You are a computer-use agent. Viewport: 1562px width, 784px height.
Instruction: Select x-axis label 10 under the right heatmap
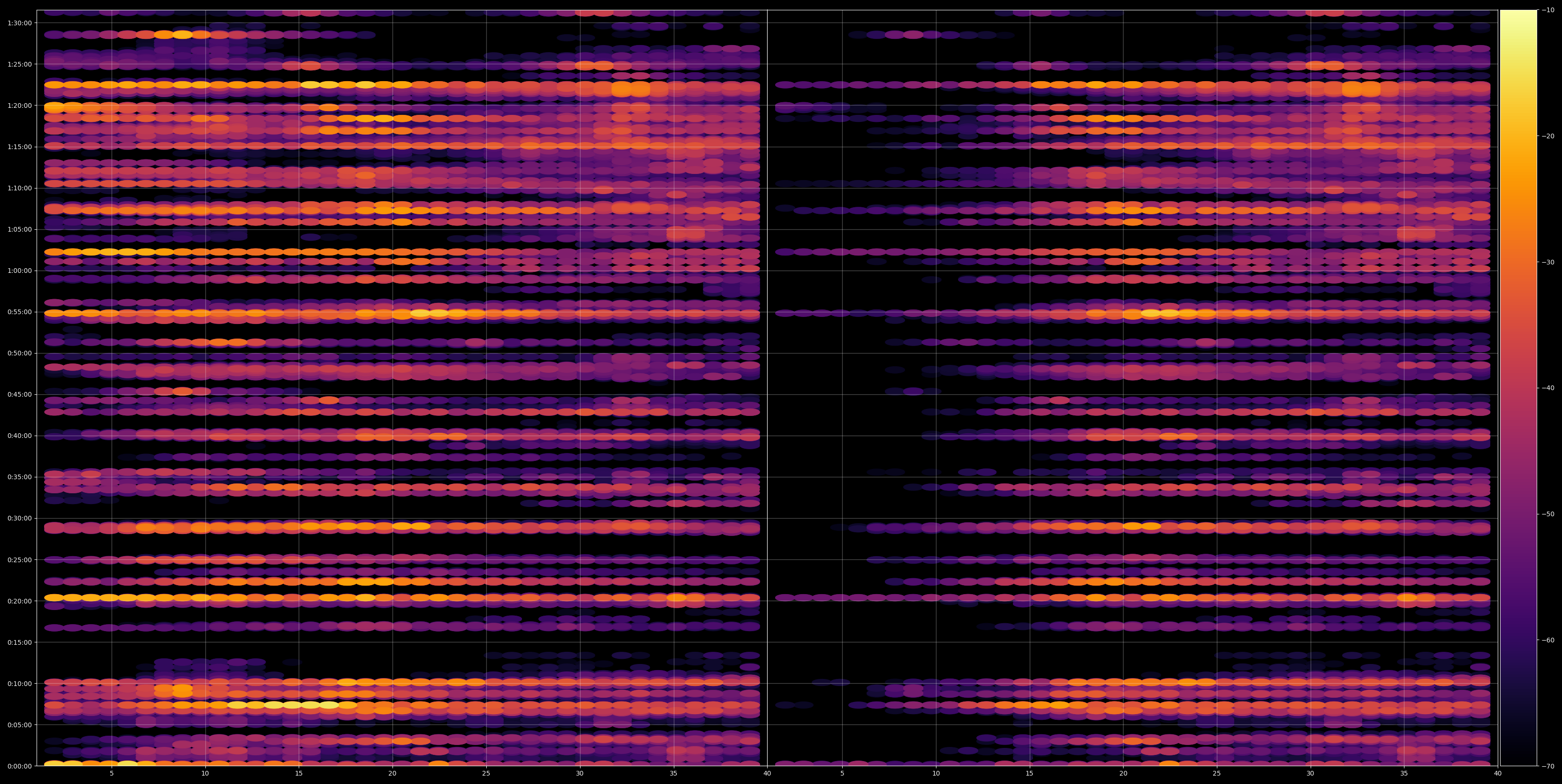(936, 774)
